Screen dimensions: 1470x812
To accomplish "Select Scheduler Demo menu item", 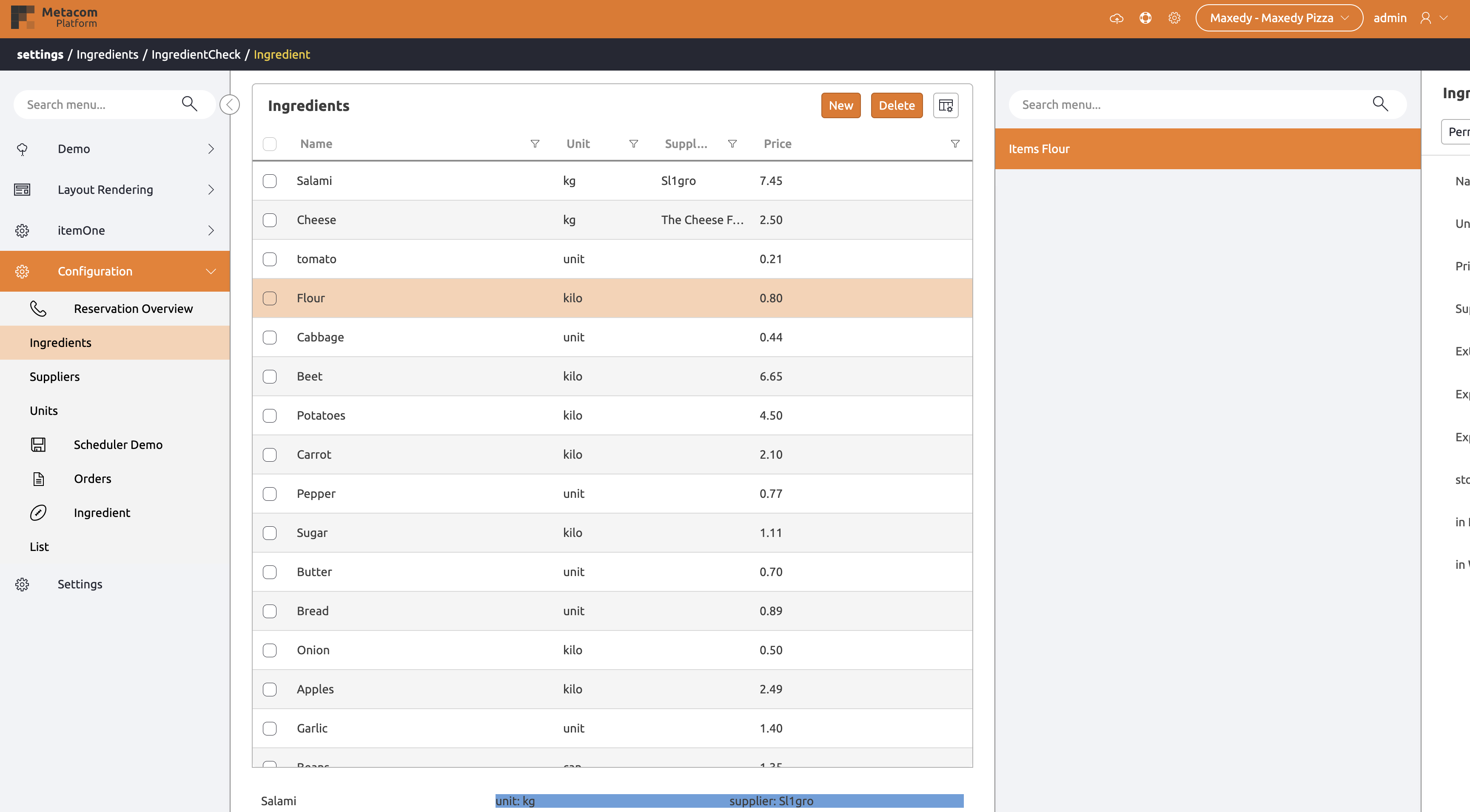I will point(117,445).
